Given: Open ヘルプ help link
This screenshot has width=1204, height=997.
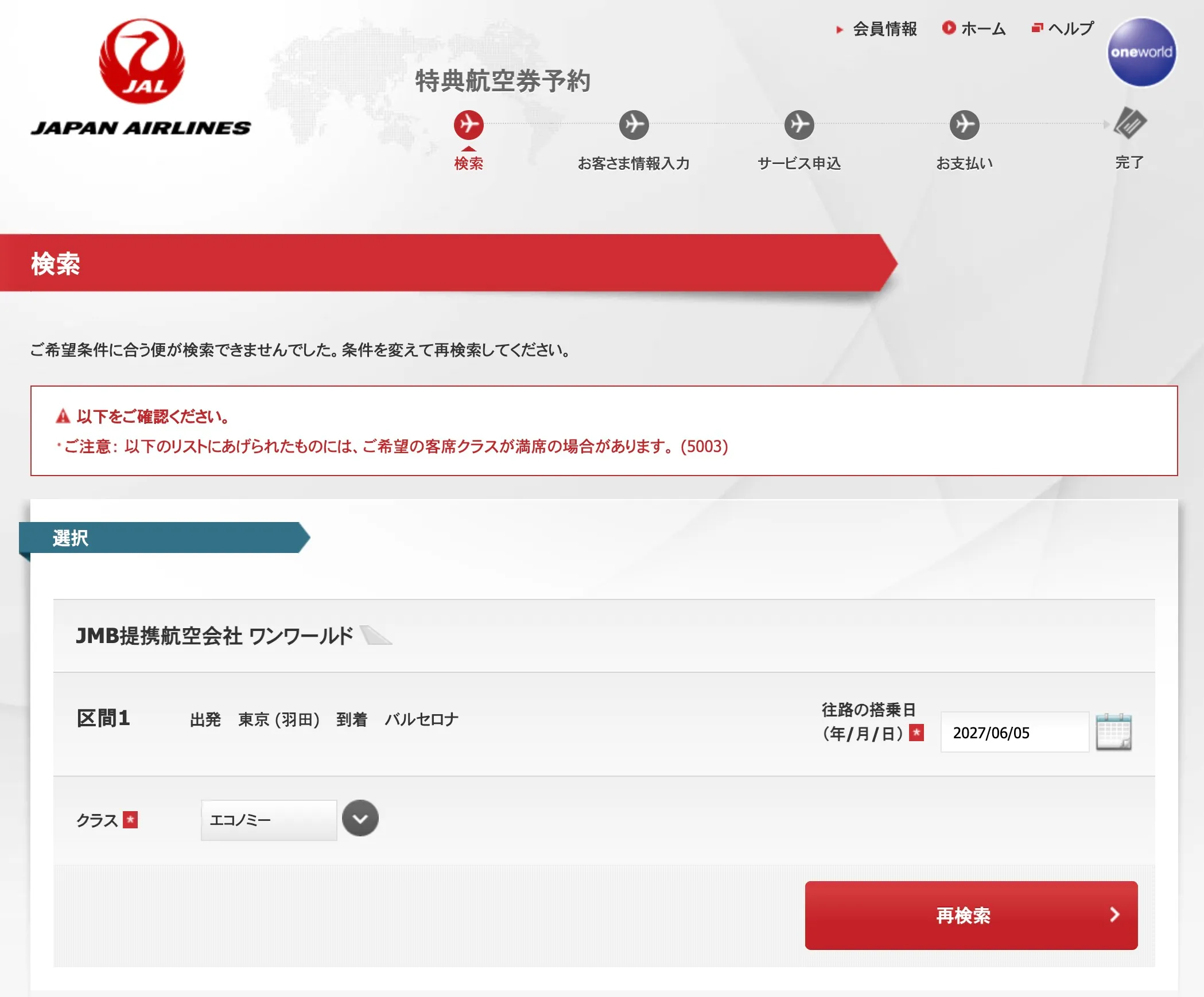Looking at the screenshot, I should coord(1071,29).
